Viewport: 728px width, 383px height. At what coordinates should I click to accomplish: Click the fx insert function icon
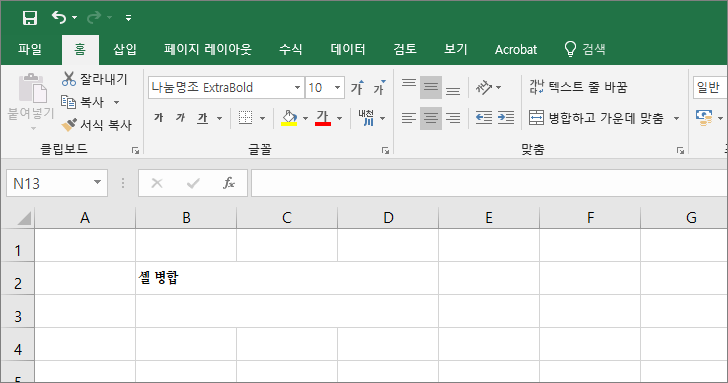coord(229,183)
